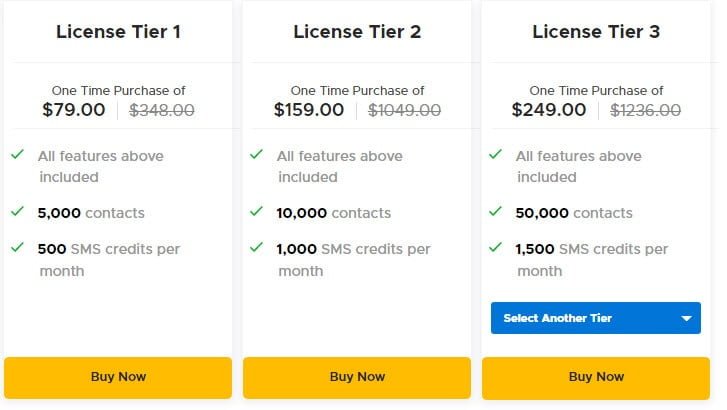The image size is (727, 410).
Task: Click the checkmark next to 50,000 contacts
Action: (x=496, y=211)
